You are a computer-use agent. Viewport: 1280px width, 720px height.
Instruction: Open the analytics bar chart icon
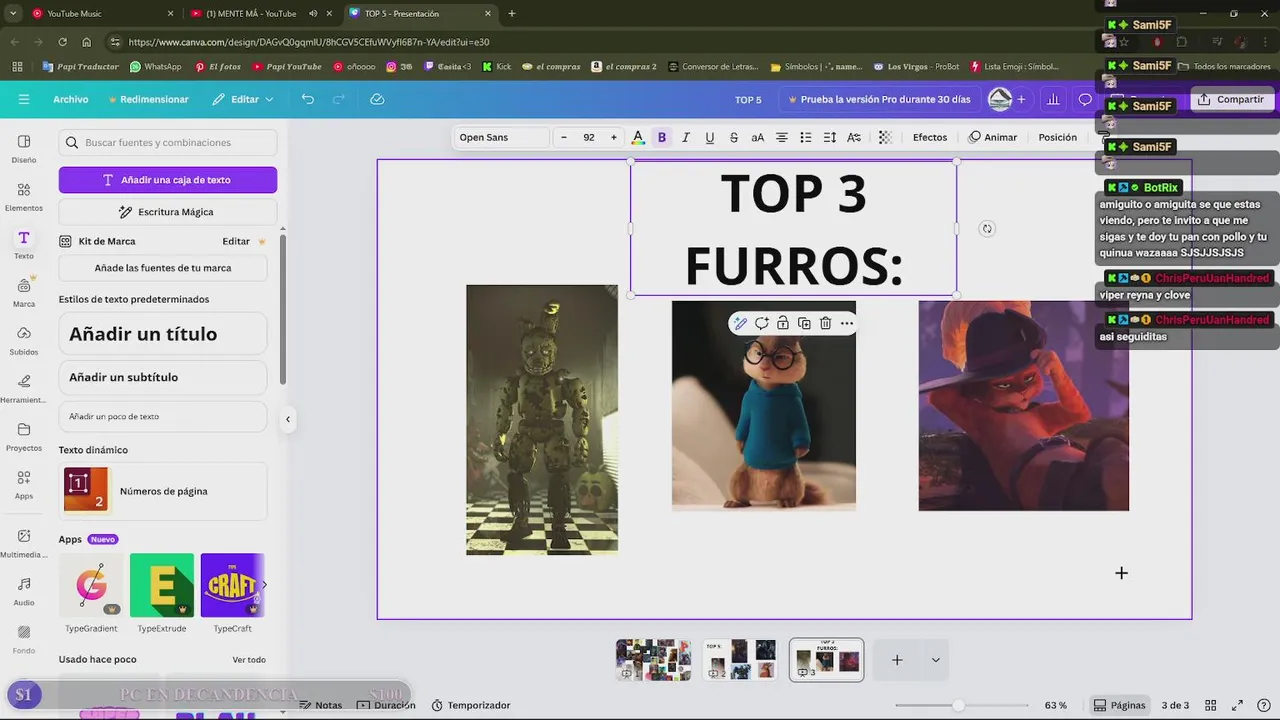pyautogui.click(x=1053, y=99)
